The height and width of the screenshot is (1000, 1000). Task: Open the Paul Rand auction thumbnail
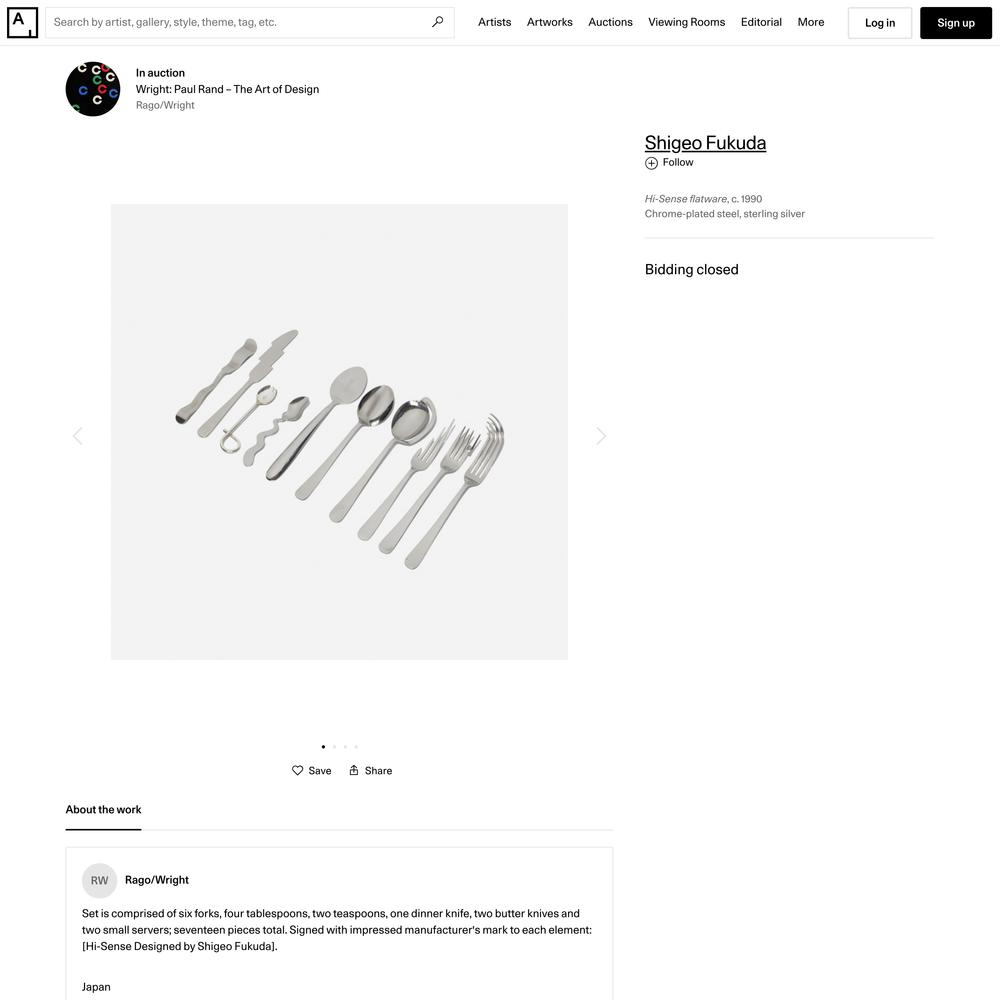click(93, 89)
